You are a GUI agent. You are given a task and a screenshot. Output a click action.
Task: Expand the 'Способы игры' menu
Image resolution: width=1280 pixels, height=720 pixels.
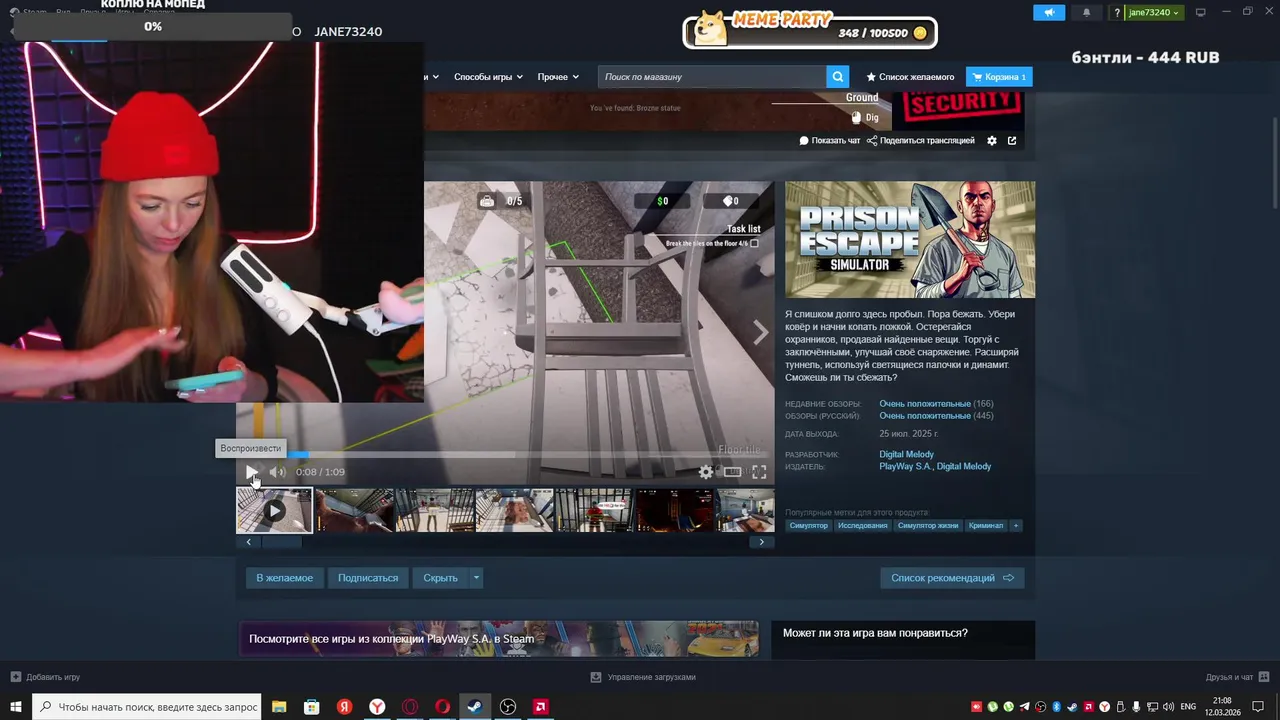pyautogui.click(x=488, y=77)
